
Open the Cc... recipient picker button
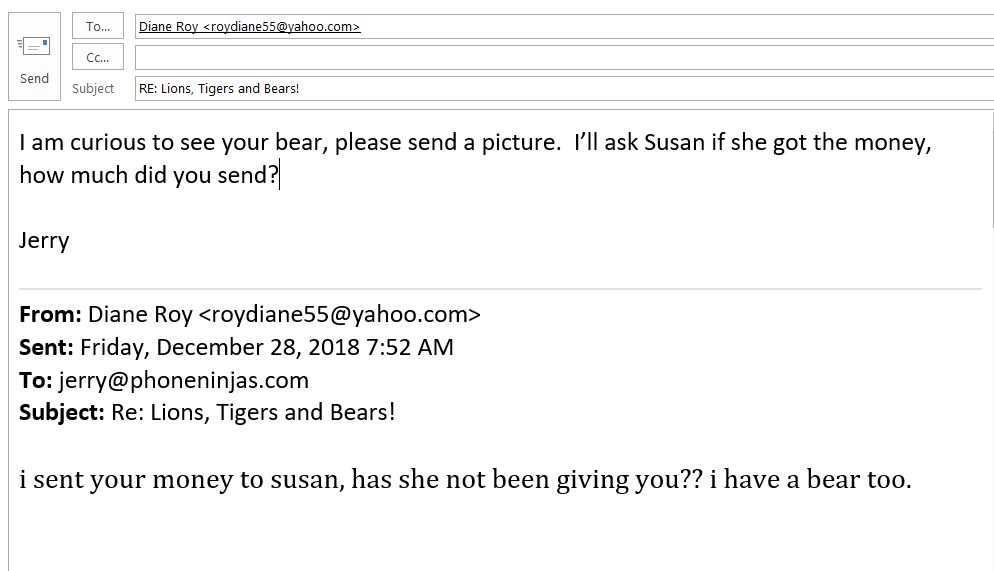[x=98, y=57]
